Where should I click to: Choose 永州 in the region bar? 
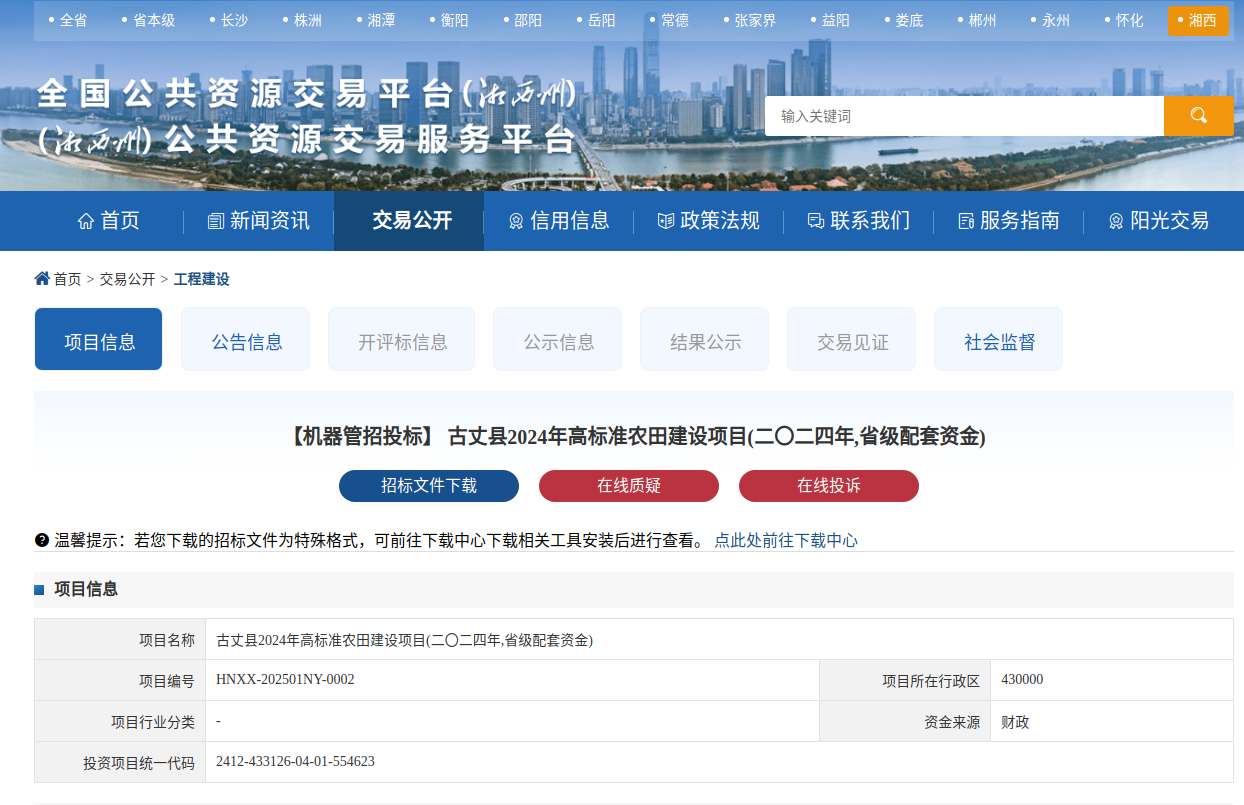[x=1056, y=20]
